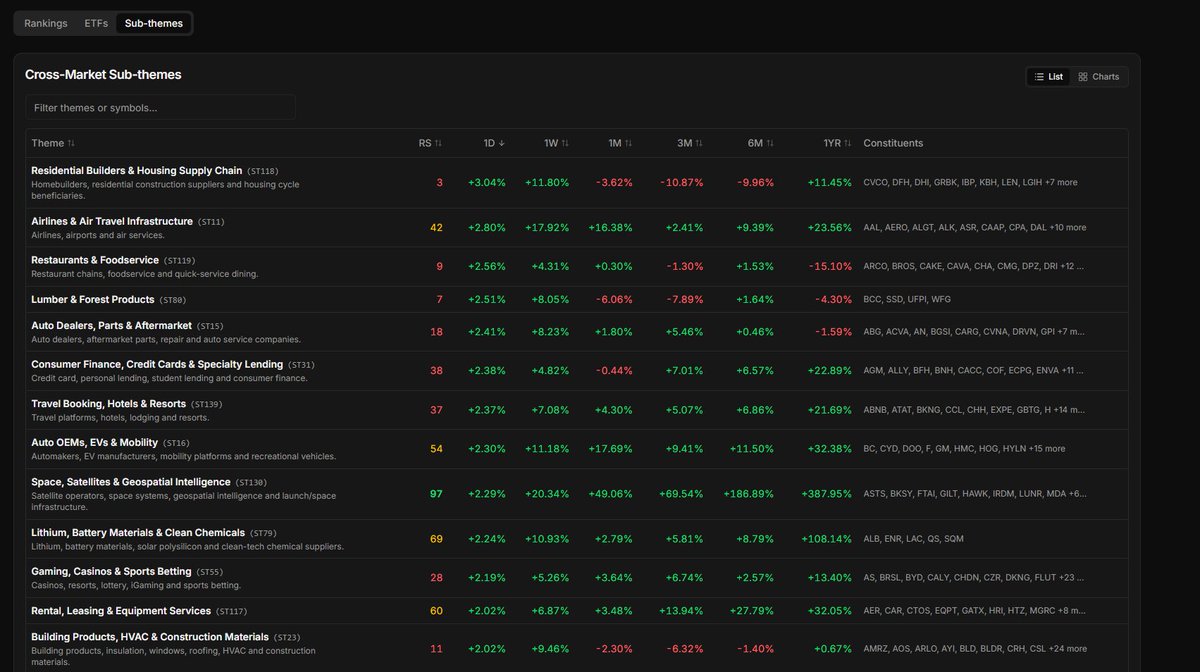Click the Cross-Market Sub-themes heading
This screenshot has width=1200, height=672.
(x=103, y=75)
